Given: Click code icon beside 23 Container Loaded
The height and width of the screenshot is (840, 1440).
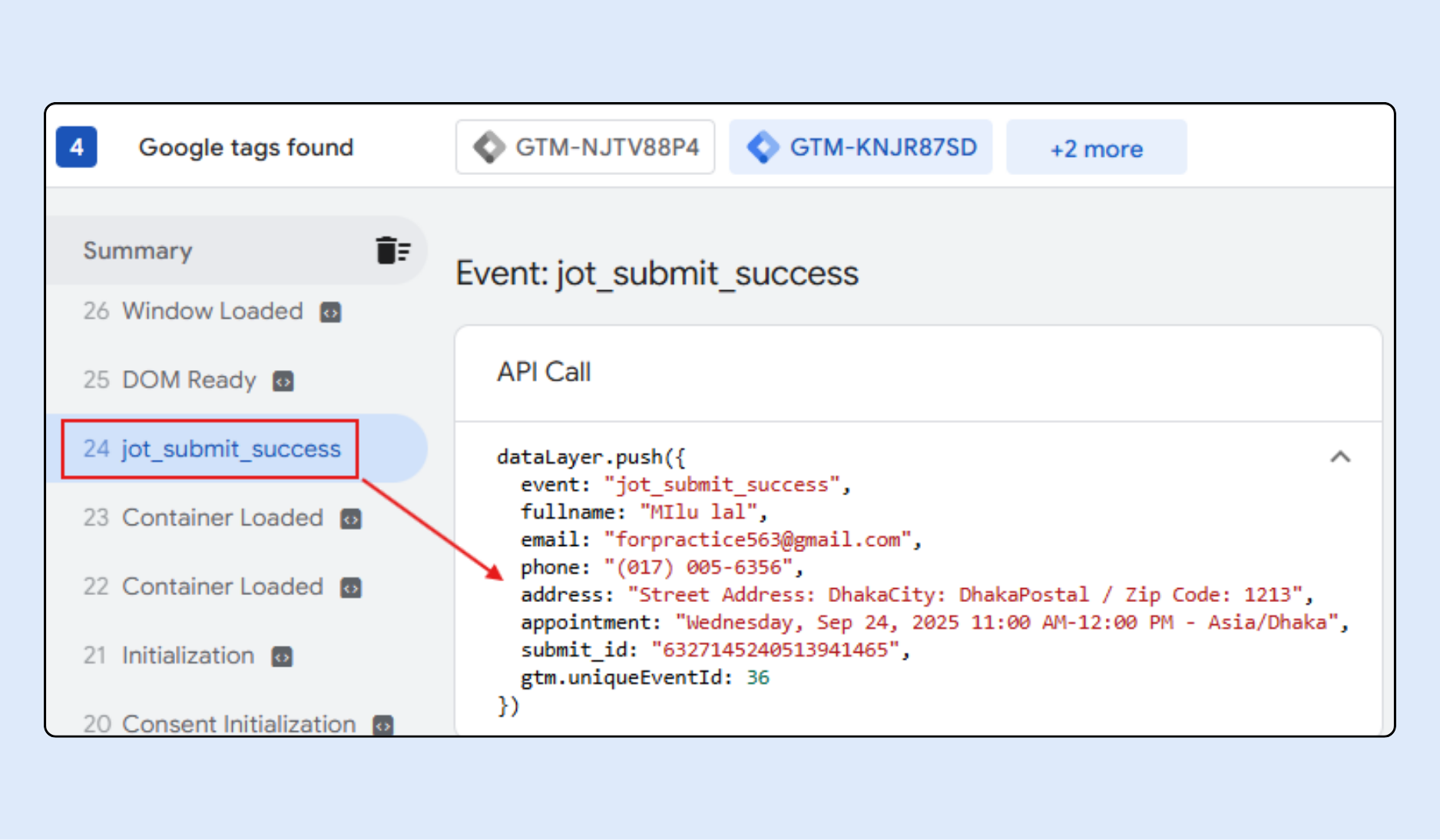Looking at the screenshot, I should [351, 520].
